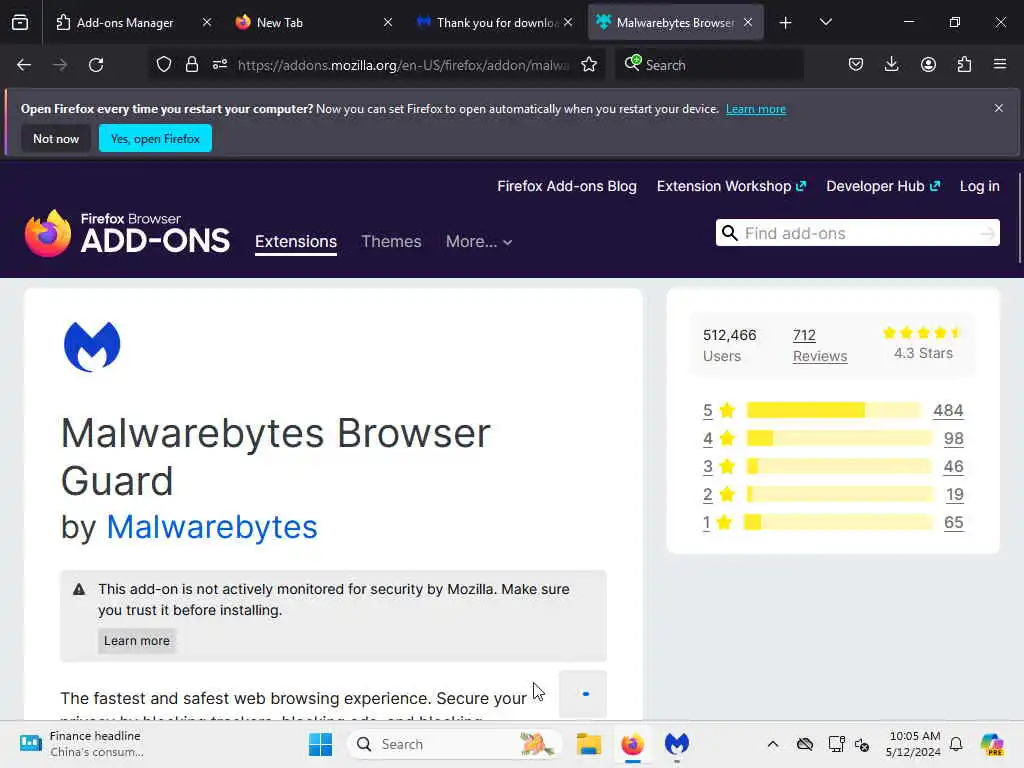Screen dimensions: 1024x768
Task: Open the Windows Start menu
Action: [320, 744]
